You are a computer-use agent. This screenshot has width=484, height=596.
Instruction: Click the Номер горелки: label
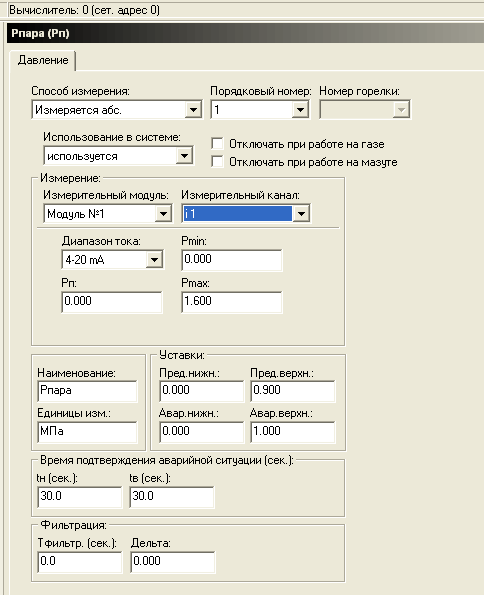tap(359, 91)
